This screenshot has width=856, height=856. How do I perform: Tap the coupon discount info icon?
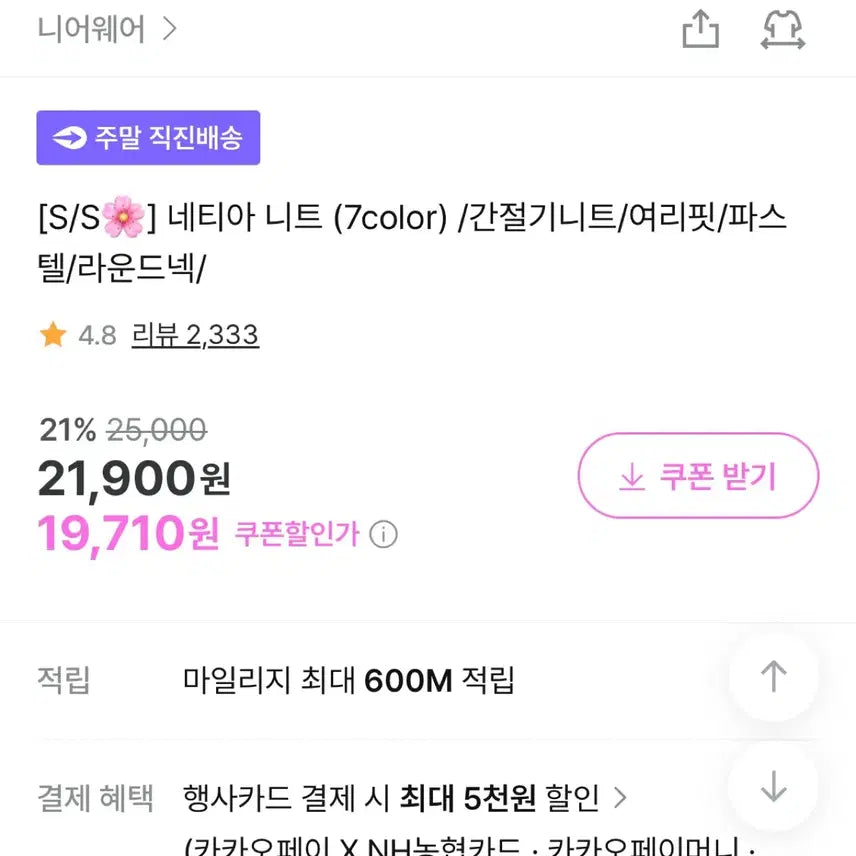coord(383,535)
